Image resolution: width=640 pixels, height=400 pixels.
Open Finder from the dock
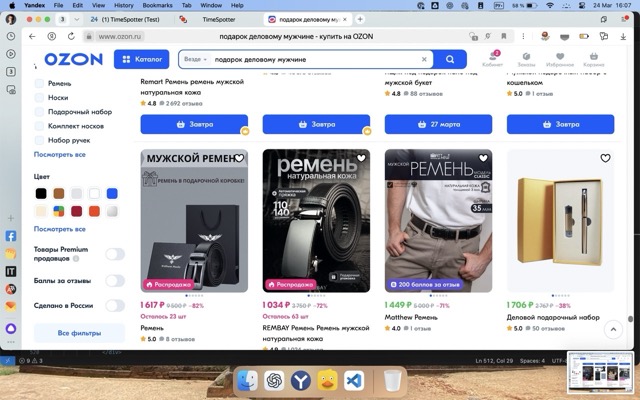pyautogui.click(x=247, y=380)
